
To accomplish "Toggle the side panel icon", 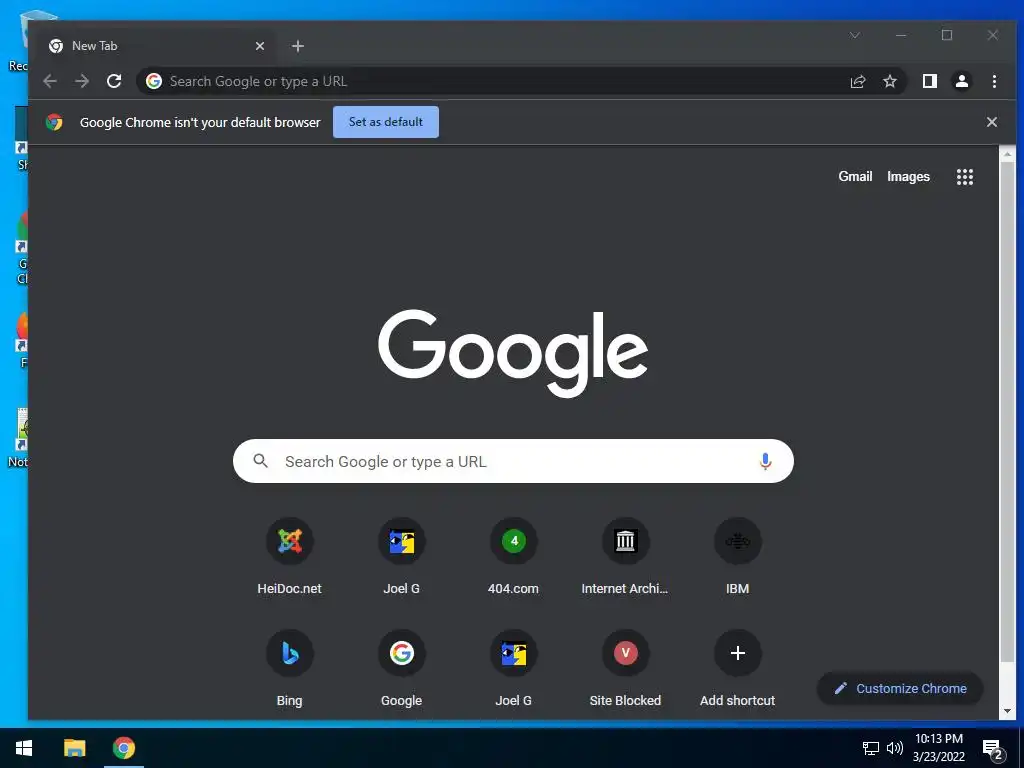I will pyautogui.click(x=929, y=81).
